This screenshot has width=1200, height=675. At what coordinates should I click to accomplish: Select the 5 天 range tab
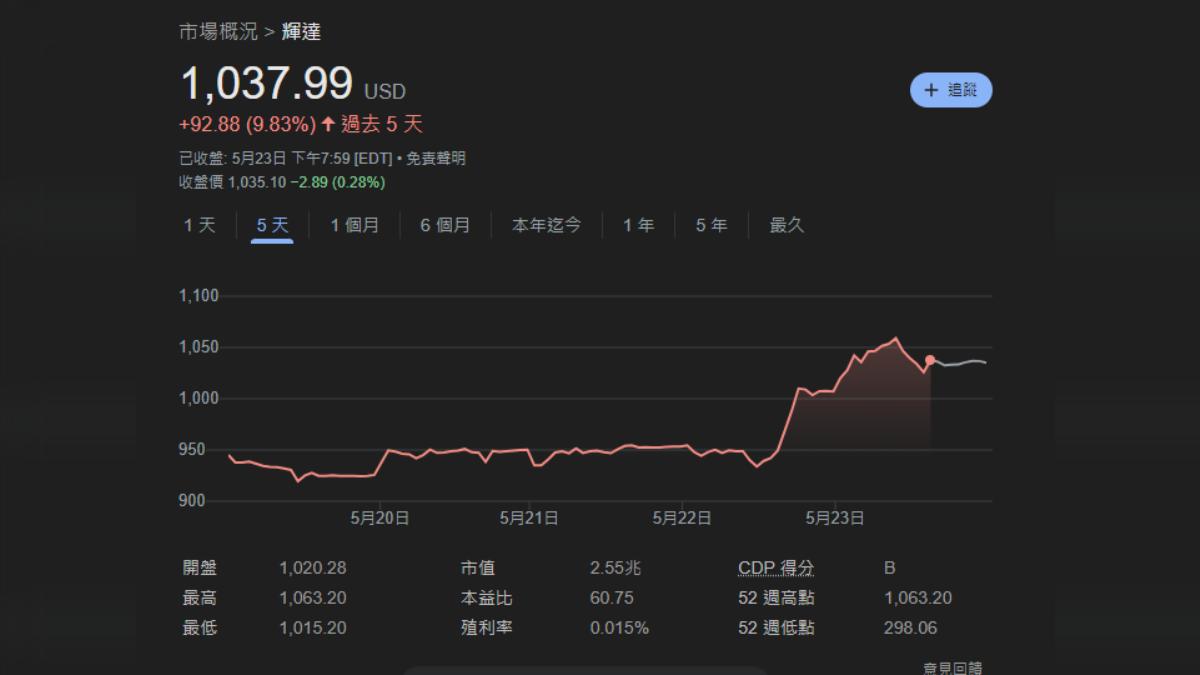point(272,225)
